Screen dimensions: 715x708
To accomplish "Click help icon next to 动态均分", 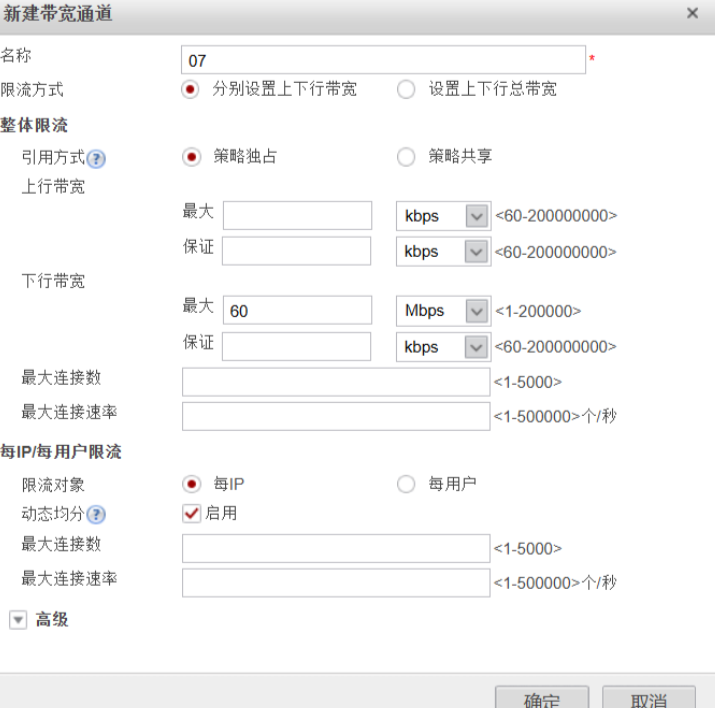I will point(96,515).
